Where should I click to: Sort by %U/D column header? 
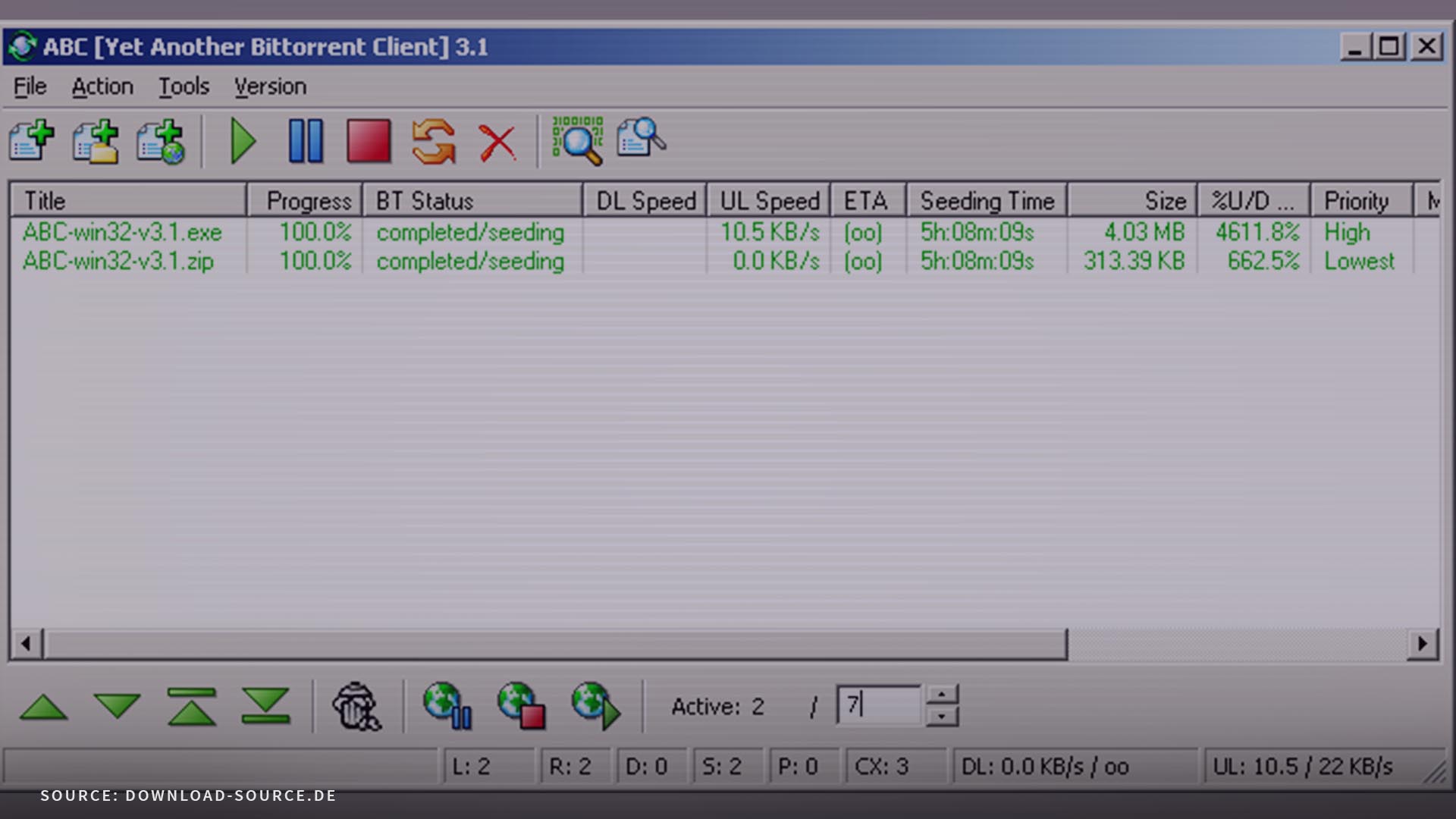click(1254, 200)
